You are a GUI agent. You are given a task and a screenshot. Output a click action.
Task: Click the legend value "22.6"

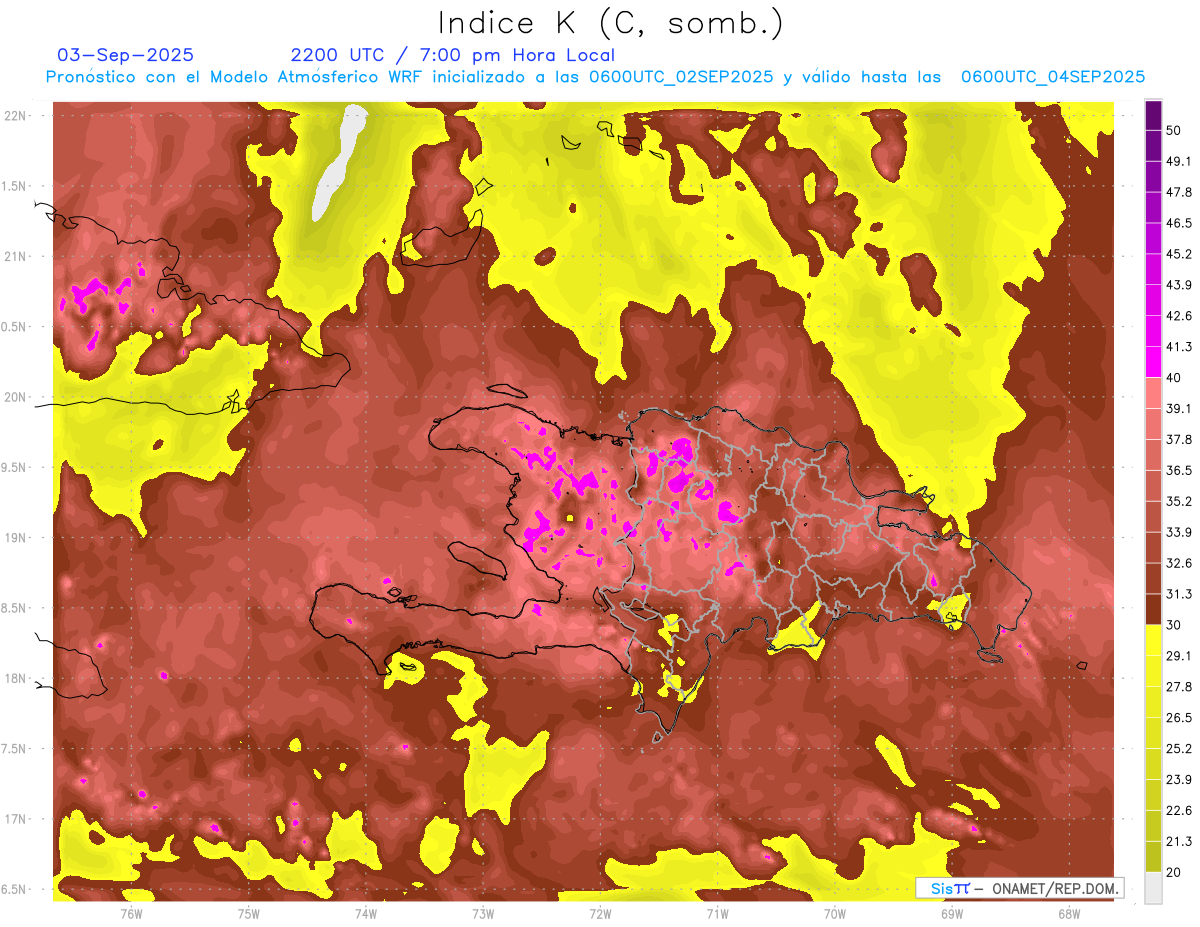1178,810
